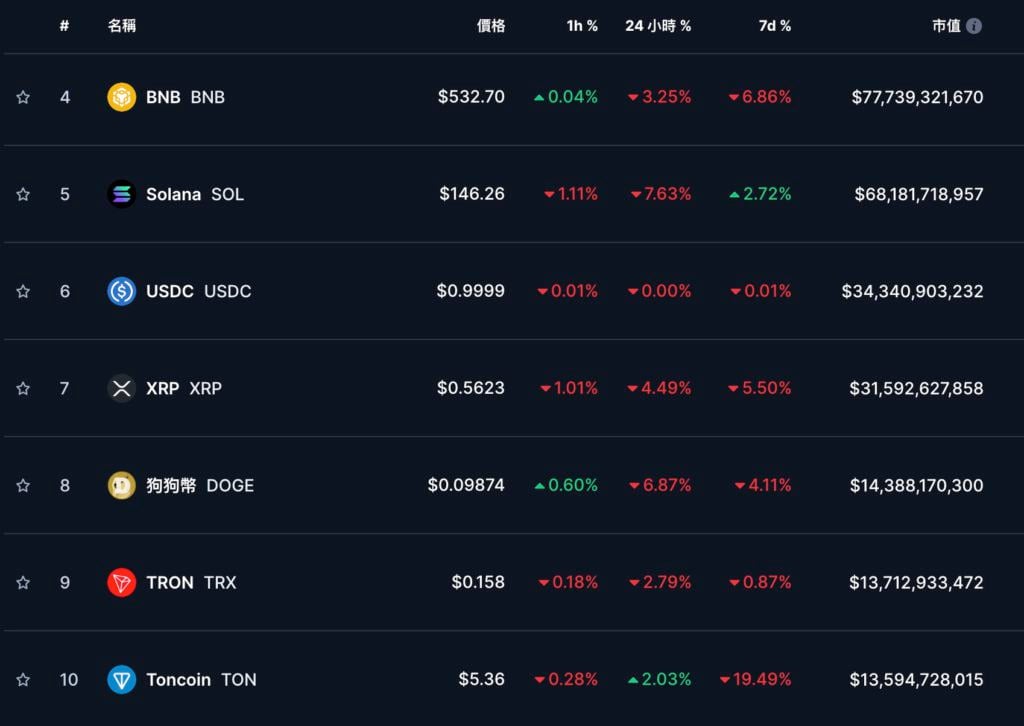Toggle the watchlist star for BNB
1024x726 pixels.
(23, 97)
